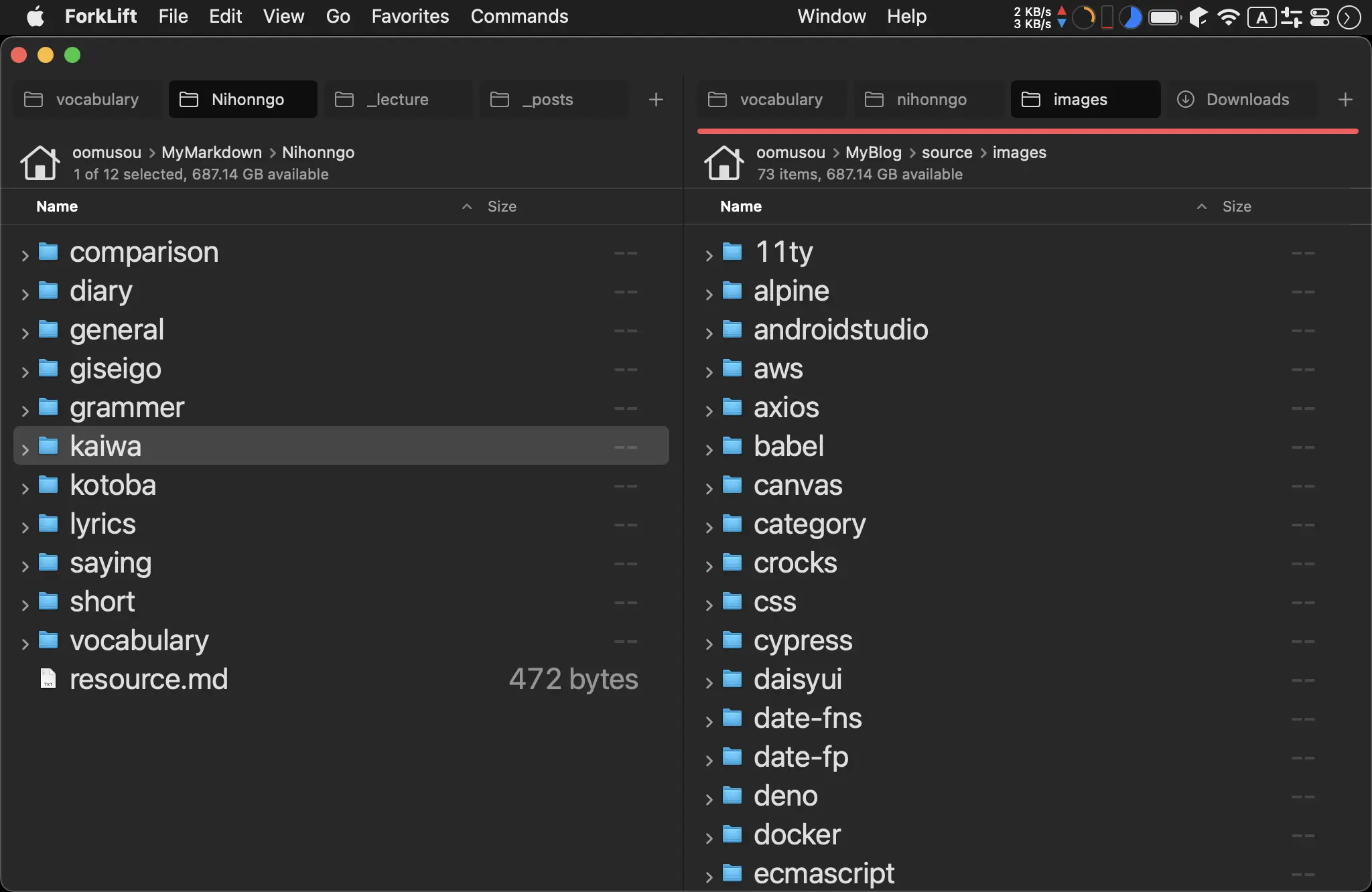Expand the androidstudio folder
Viewport: 1372px width, 892px height.
coord(709,332)
